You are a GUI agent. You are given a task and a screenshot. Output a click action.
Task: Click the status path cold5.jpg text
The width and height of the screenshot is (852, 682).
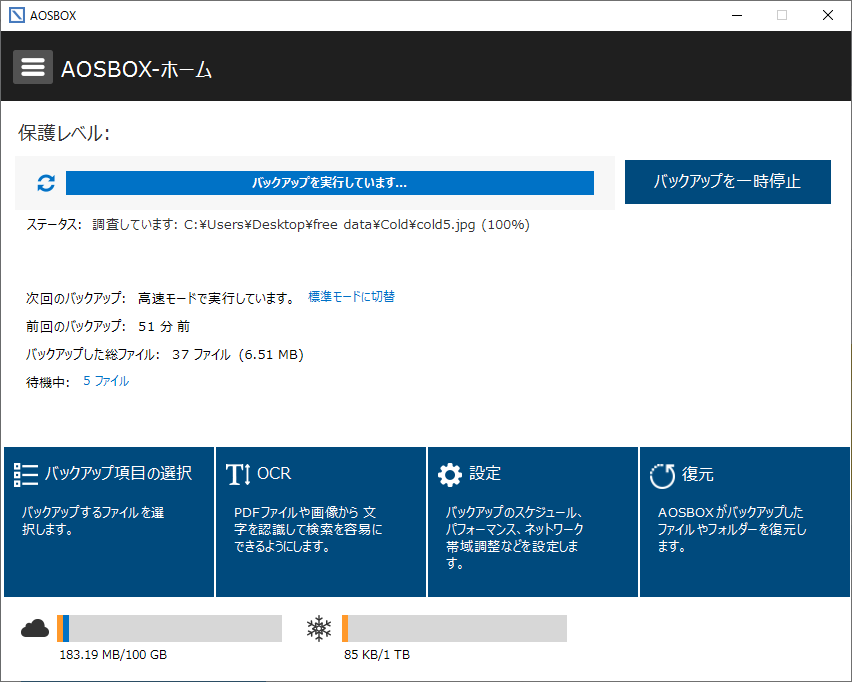point(357,224)
